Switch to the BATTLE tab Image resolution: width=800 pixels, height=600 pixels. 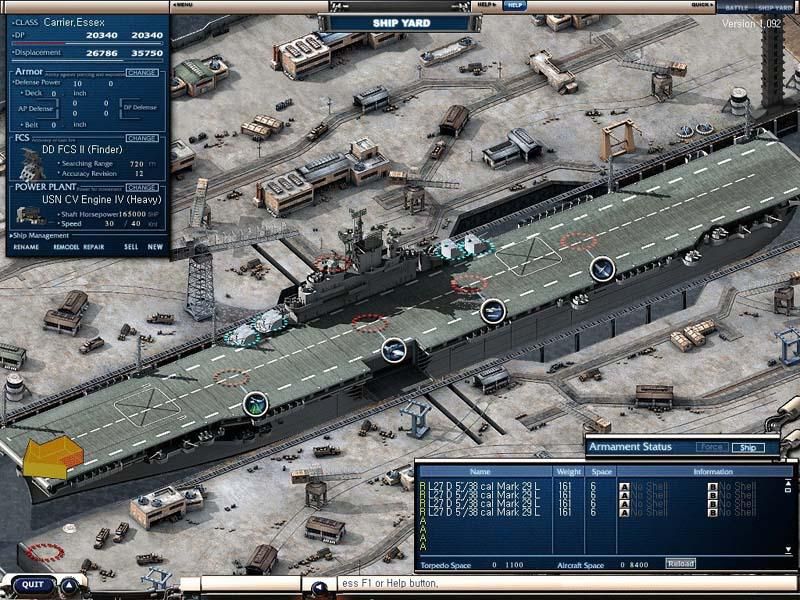[x=739, y=6]
